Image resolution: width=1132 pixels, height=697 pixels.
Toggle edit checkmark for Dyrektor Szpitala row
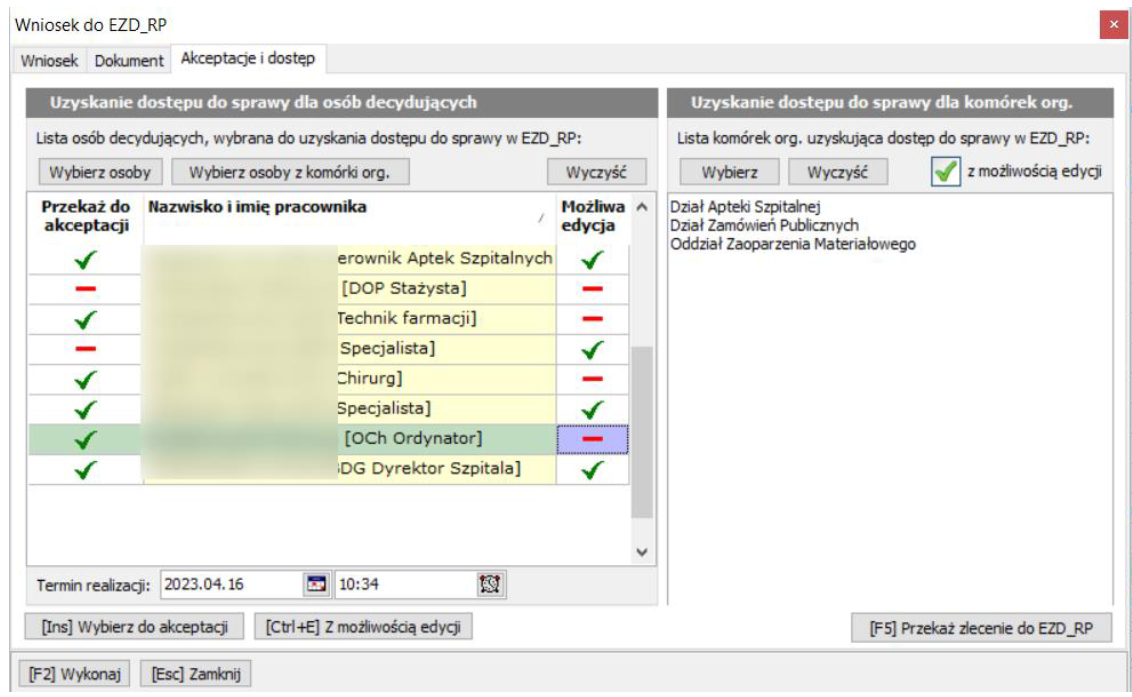tap(593, 469)
